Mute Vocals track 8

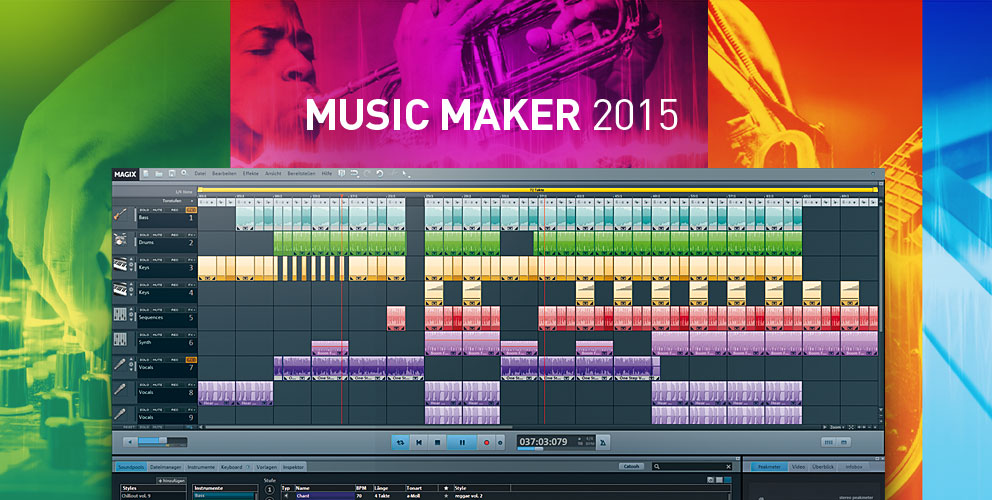(158, 385)
